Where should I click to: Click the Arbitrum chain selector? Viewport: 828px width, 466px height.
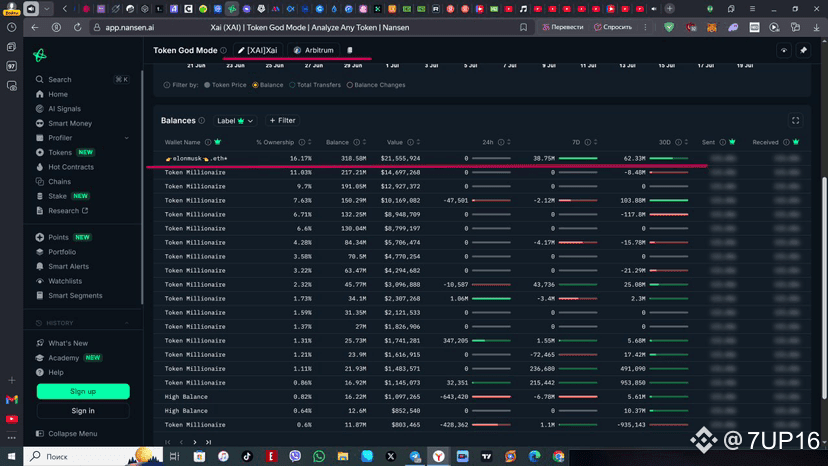point(314,50)
